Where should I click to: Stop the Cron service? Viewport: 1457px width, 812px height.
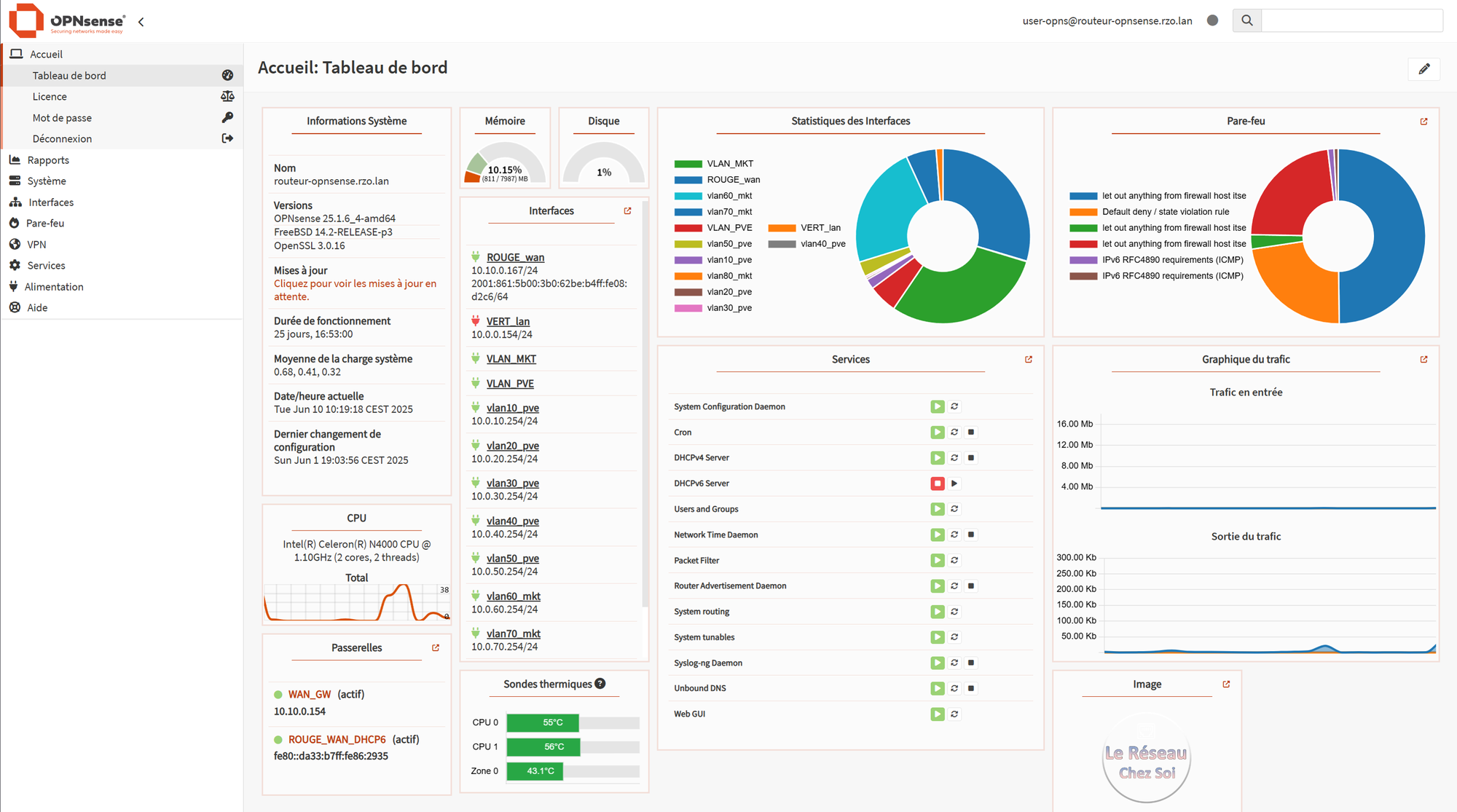coord(971,433)
